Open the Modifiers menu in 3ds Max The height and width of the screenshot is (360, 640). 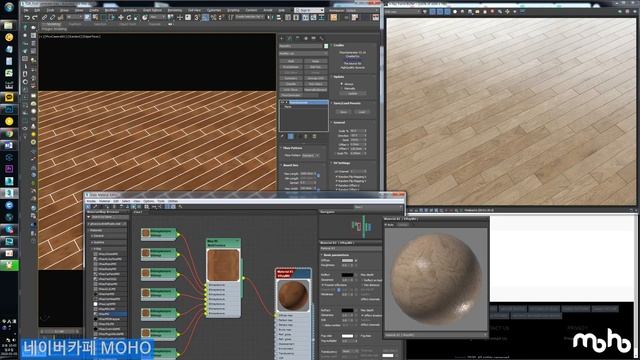pos(111,10)
